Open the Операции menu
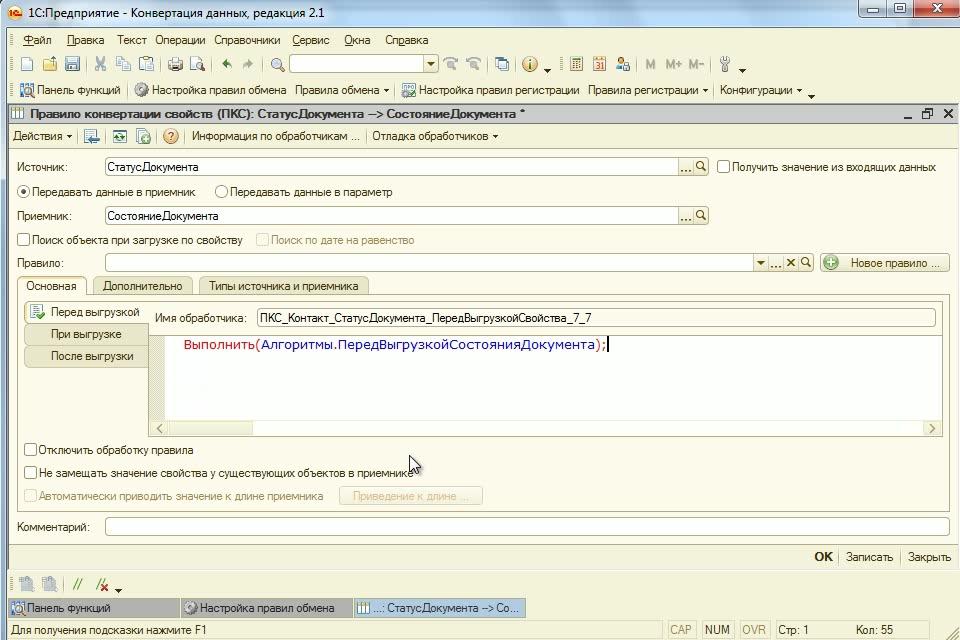The image size is (960, 640). 180,40
